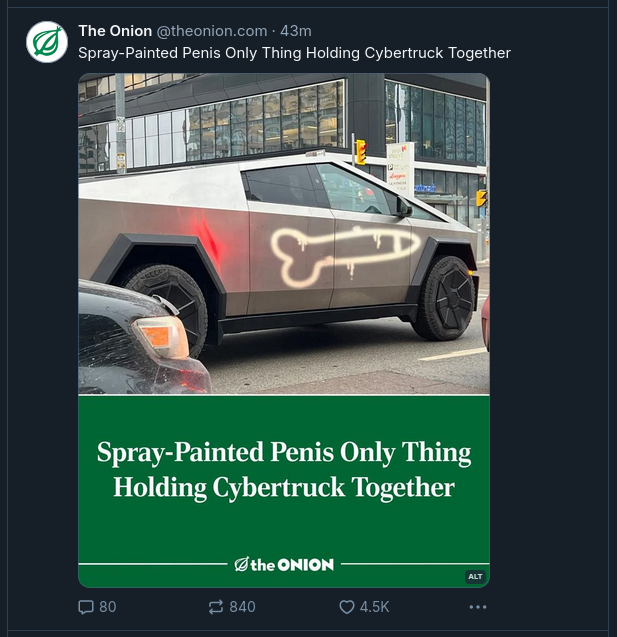Screen dimensions: 617x637
Task: Click the reply speech bubble icon
Action: [x=85, y=607]
